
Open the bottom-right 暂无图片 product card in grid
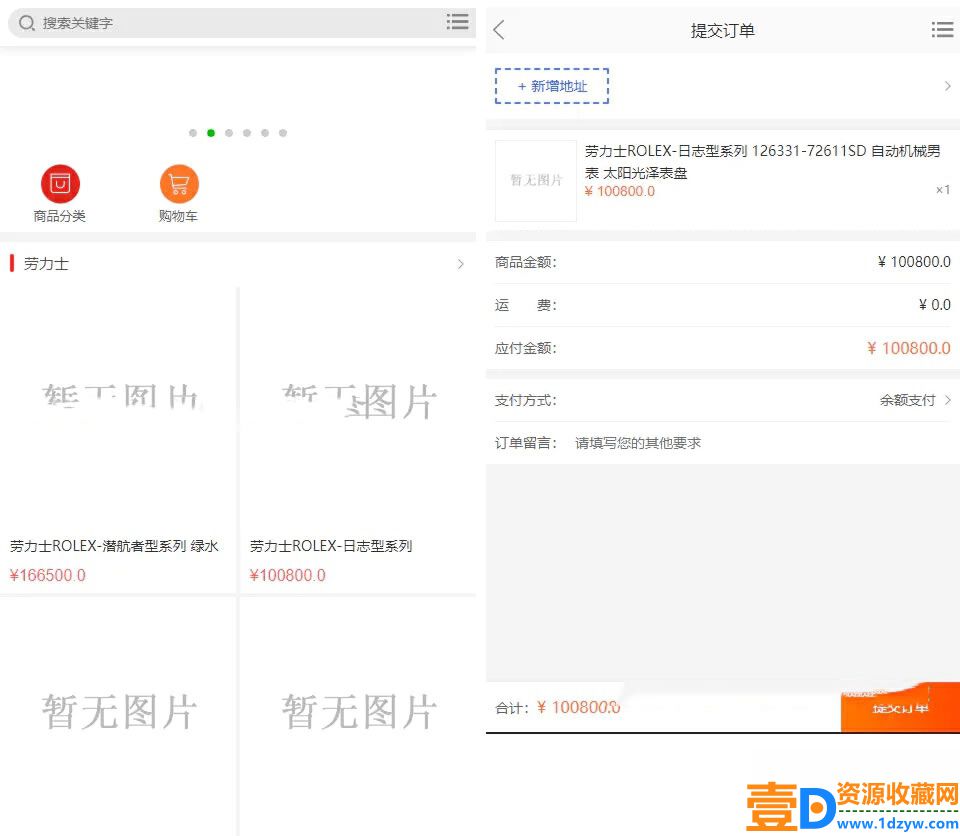point(358,717)
